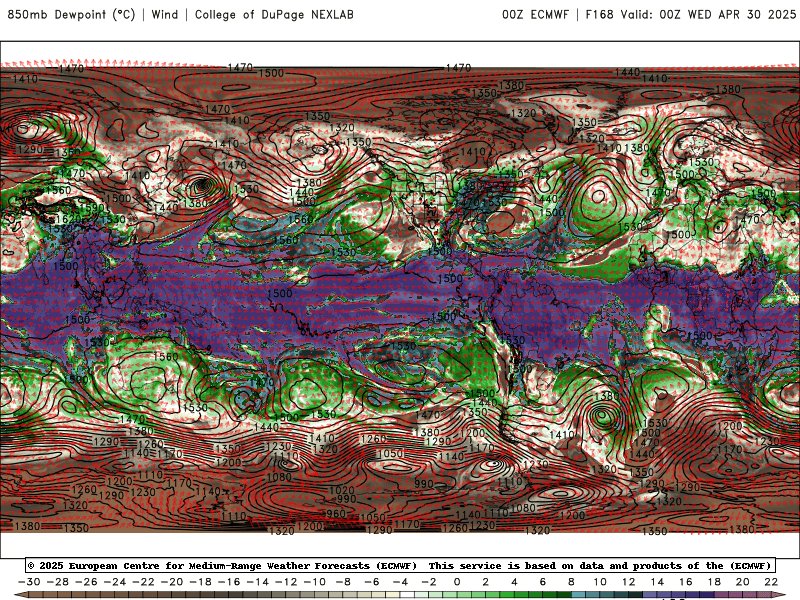
Task: Click the 1590 contour label on the map
Action: tap(92, 208)
